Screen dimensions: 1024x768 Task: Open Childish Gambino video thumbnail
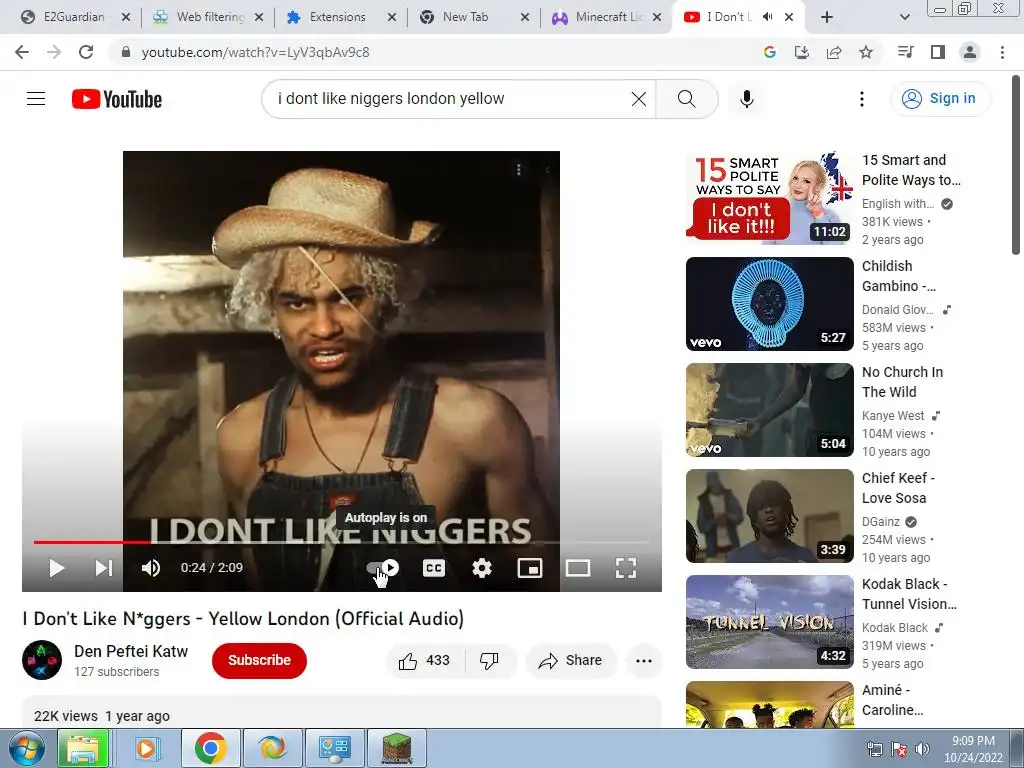(x=769, y=304)
